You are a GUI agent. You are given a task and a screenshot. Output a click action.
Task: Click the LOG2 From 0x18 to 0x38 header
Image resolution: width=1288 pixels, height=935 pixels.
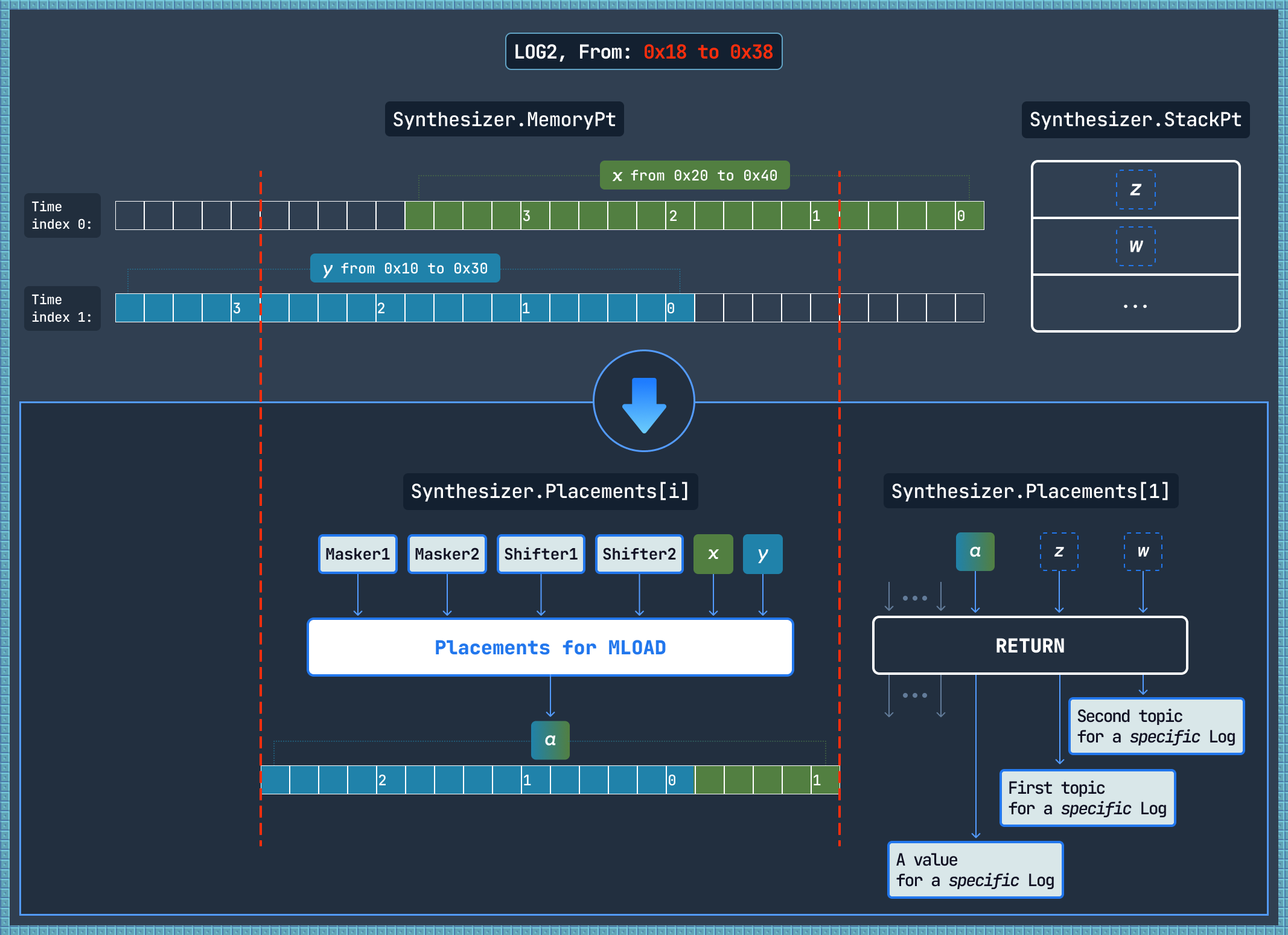pyautogui.click(x=643, y=52)
